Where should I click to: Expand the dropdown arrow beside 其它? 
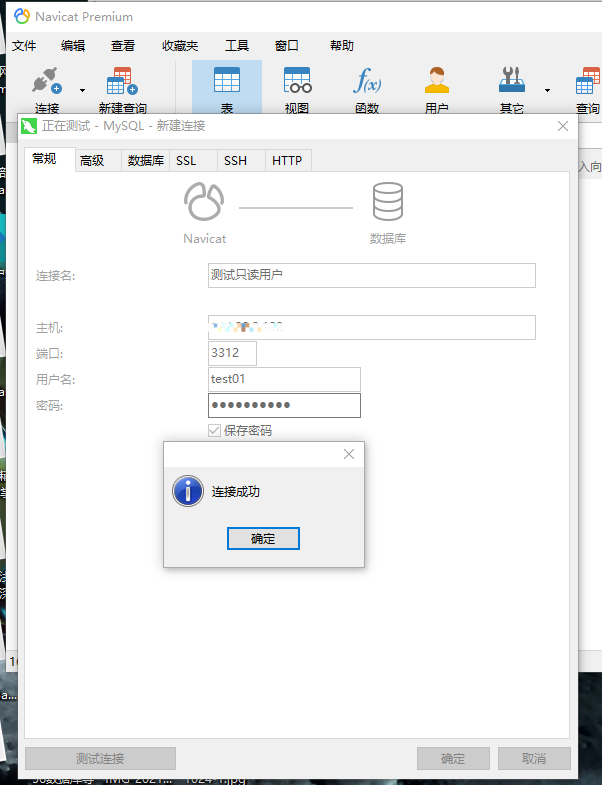point(547,90)
